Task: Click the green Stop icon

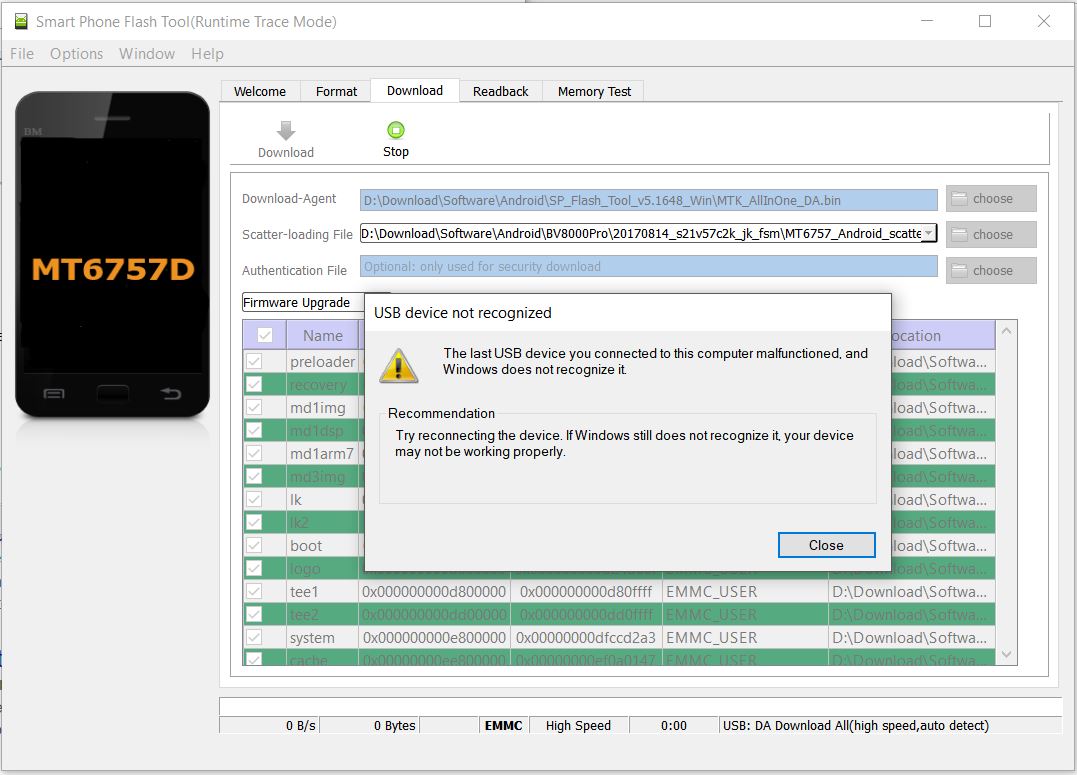Action: click(x=395, y=130)
